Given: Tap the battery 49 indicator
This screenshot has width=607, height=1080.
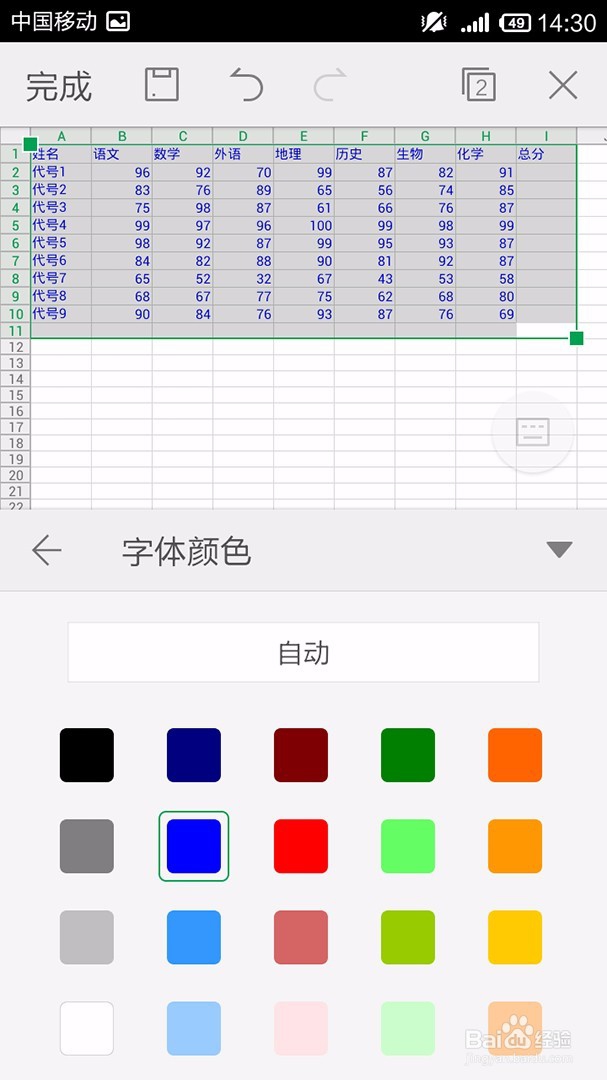Looking at the screenshot, I should coord(515,23).
